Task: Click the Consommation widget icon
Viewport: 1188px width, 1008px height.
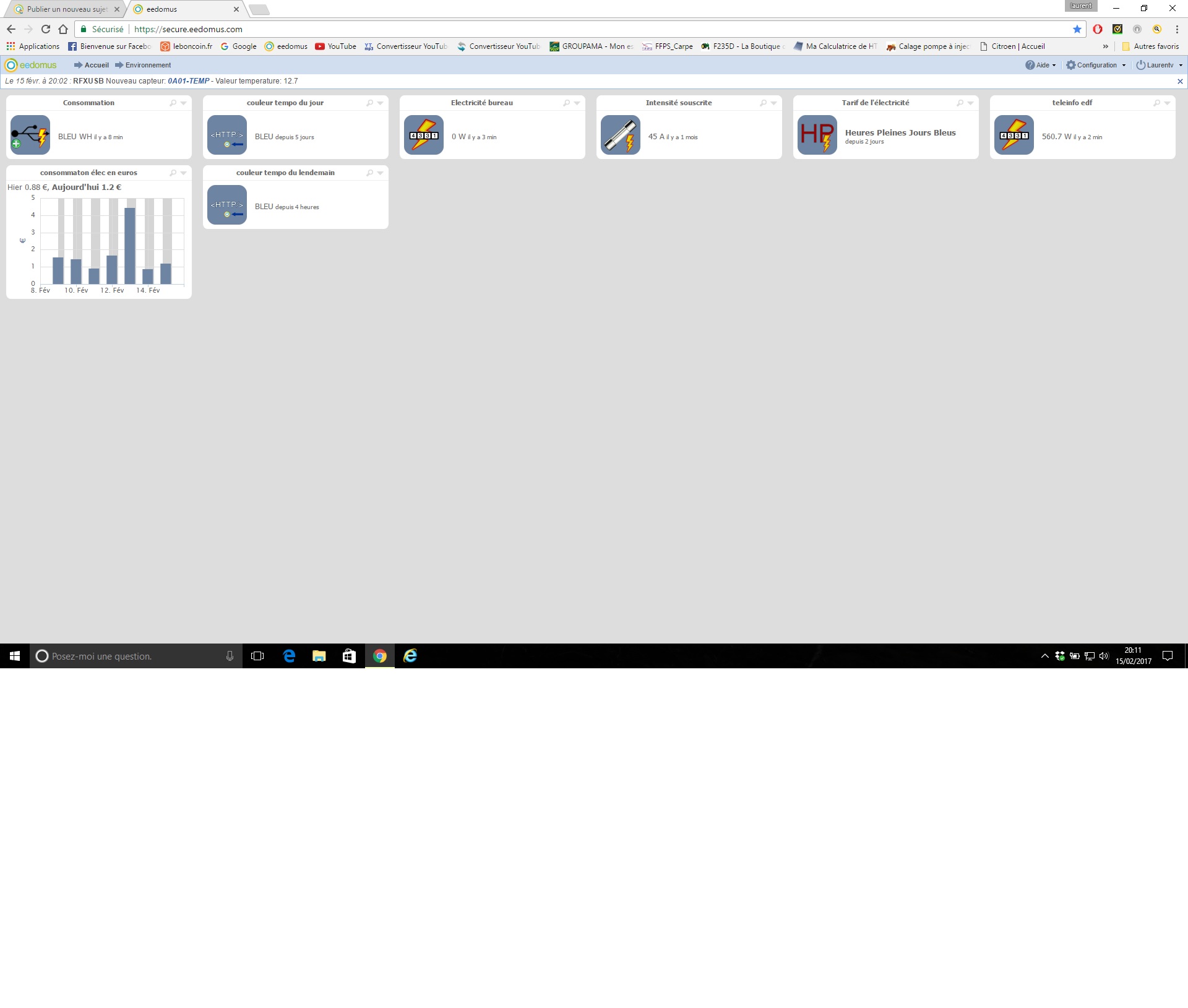Action: [31, 135]
